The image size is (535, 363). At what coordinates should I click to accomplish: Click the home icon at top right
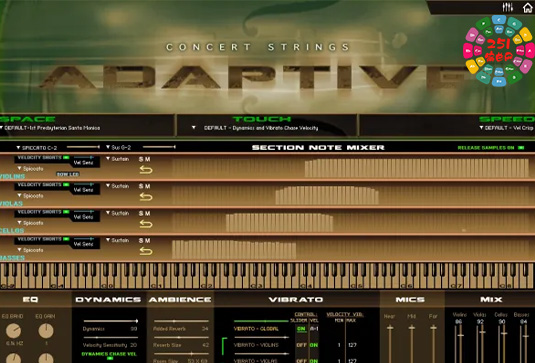[x=527, y=7]
